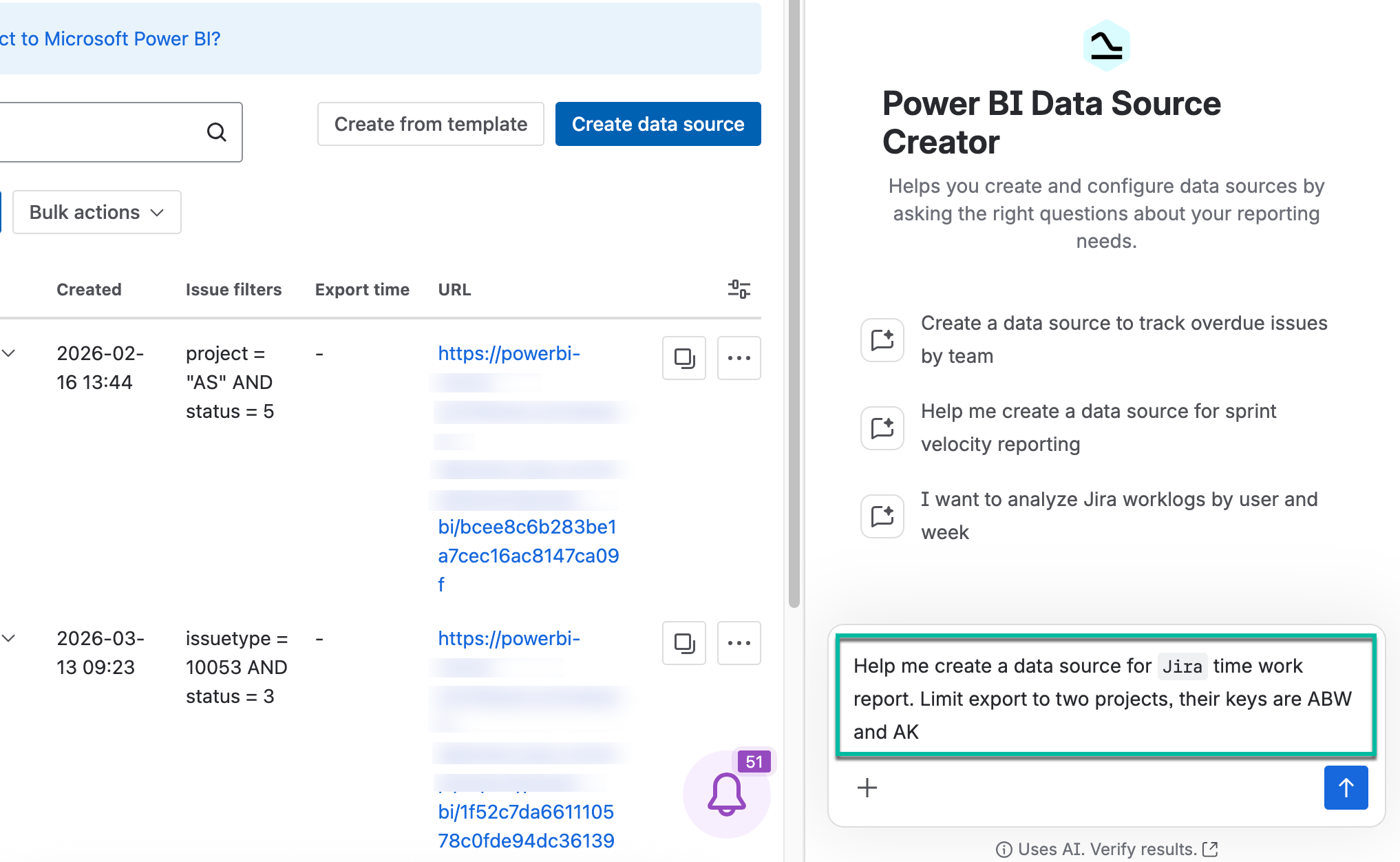Click the Issue filters column header
Image resolution: width=1400 pixels, height=862 pixels.
coord(234,290)
